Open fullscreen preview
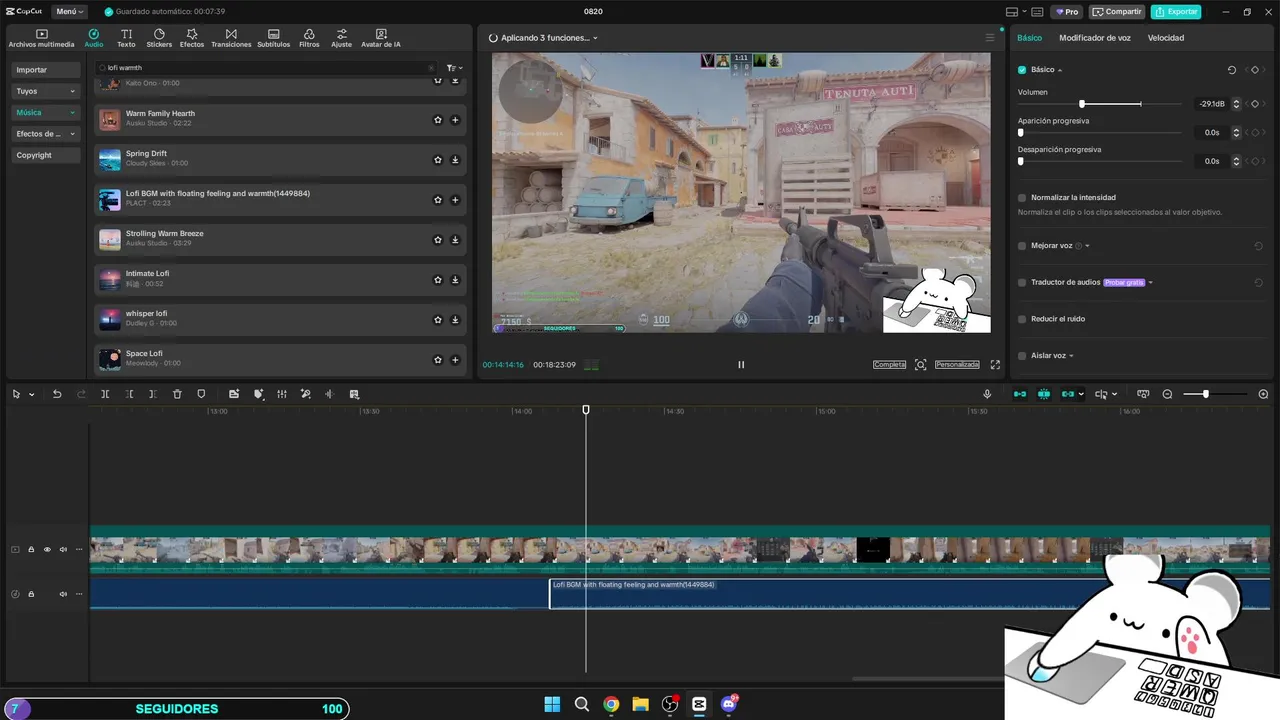 coord(995,365)
